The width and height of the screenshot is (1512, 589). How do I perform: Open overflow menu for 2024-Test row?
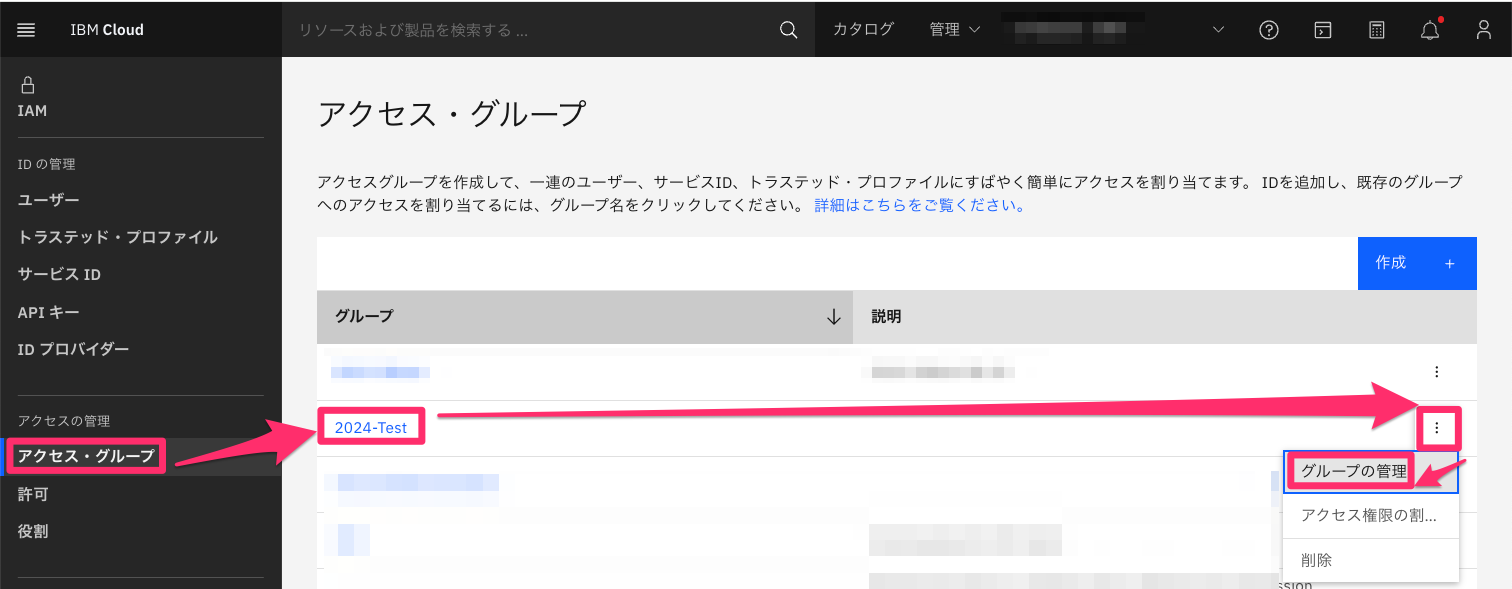1437,428
